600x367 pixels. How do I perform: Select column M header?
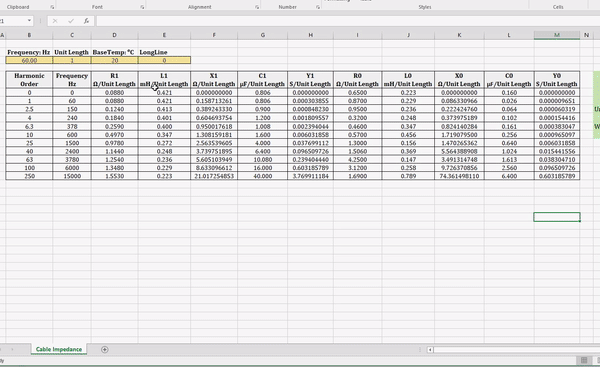[557, 35]
